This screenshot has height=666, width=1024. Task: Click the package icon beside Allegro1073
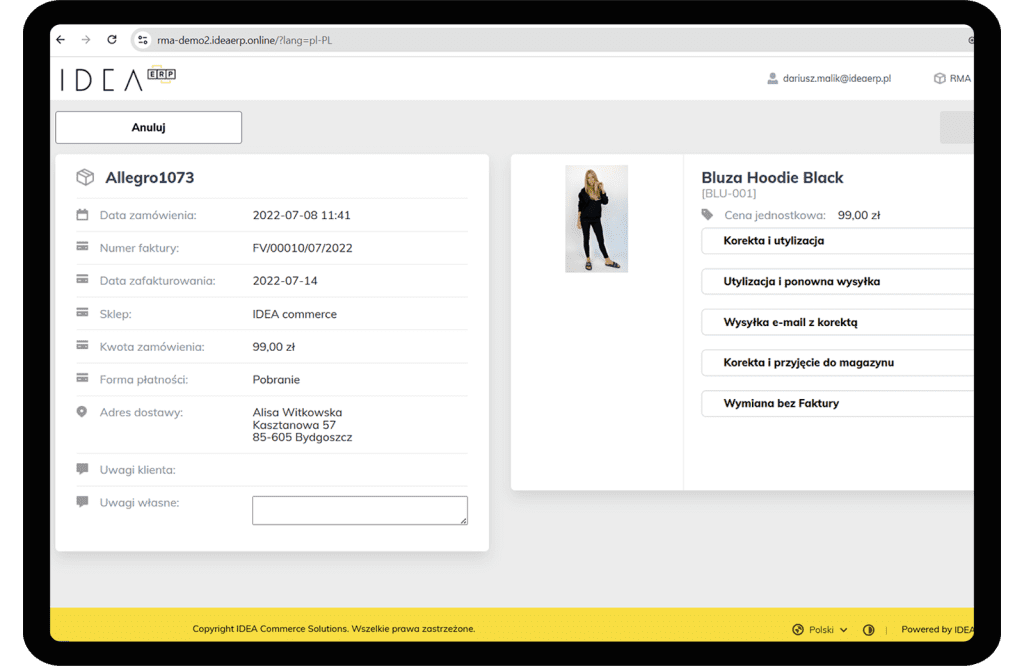(x=85, y=178)
